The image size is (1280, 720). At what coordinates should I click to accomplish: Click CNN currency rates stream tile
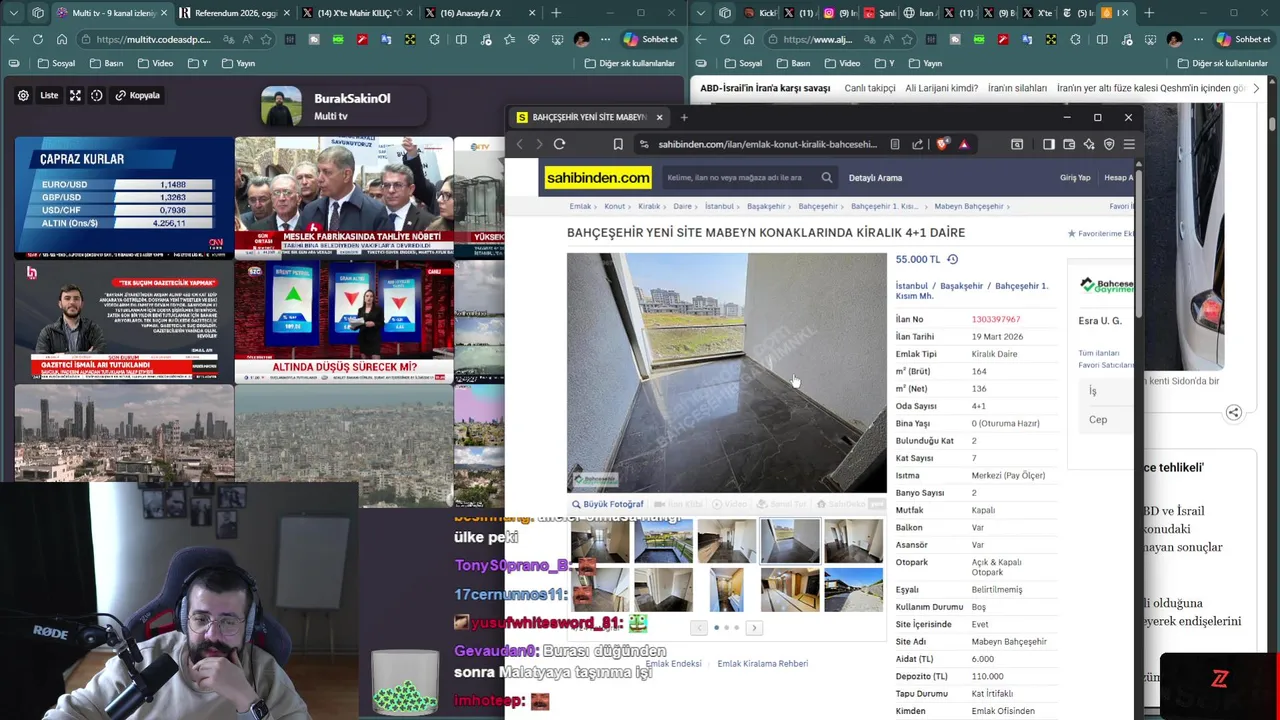click(124, 198)
